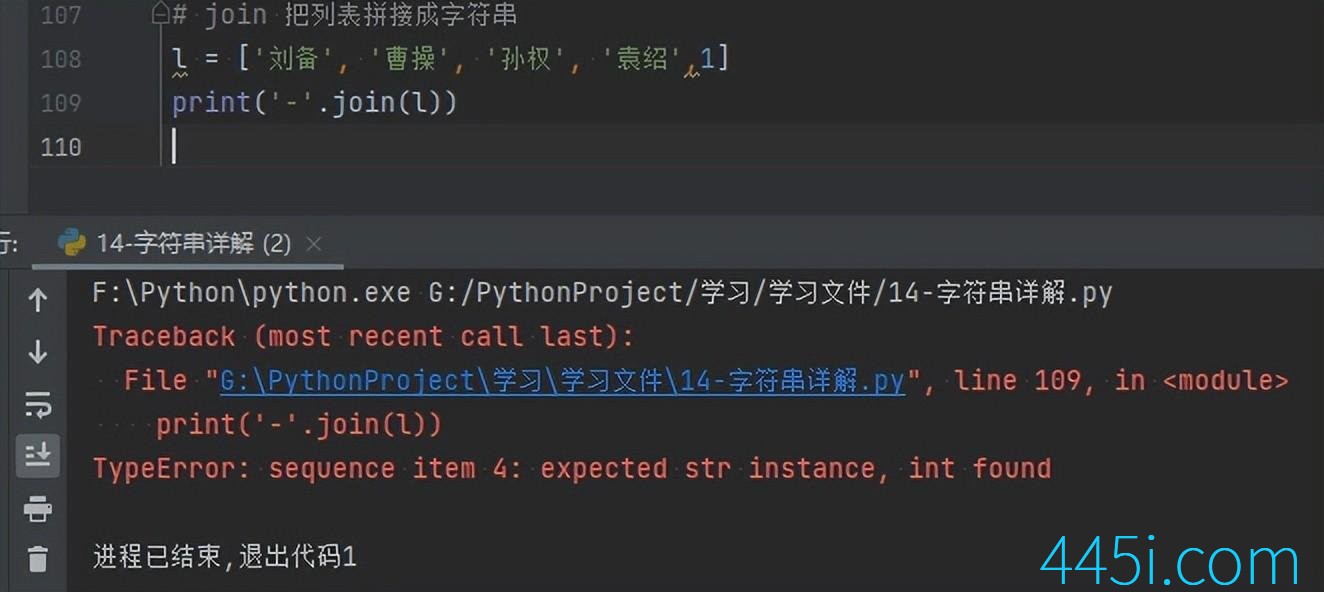Click the down arrow stack trace icon
This screenshot has width=1324, height=592.
tap(38, 352)
